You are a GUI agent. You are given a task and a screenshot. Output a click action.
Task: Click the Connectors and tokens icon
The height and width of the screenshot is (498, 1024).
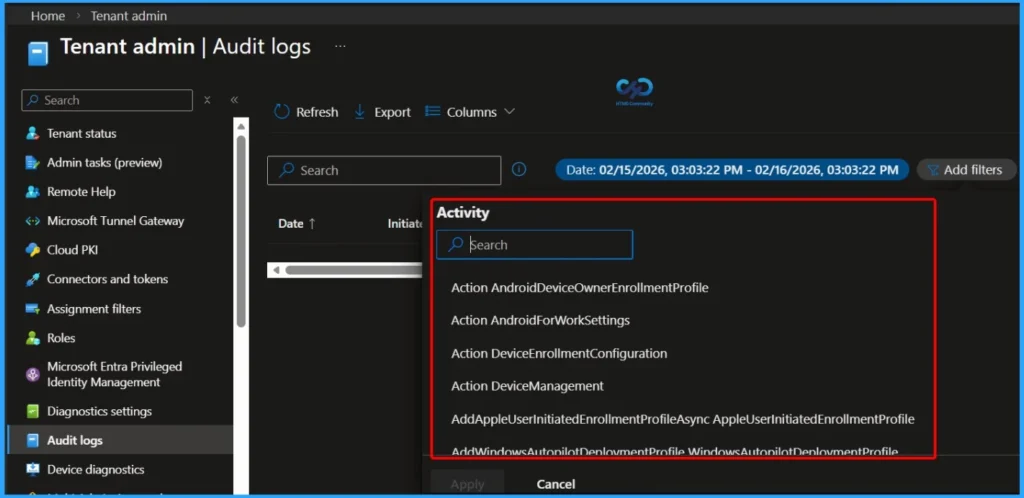click(33, 279)
